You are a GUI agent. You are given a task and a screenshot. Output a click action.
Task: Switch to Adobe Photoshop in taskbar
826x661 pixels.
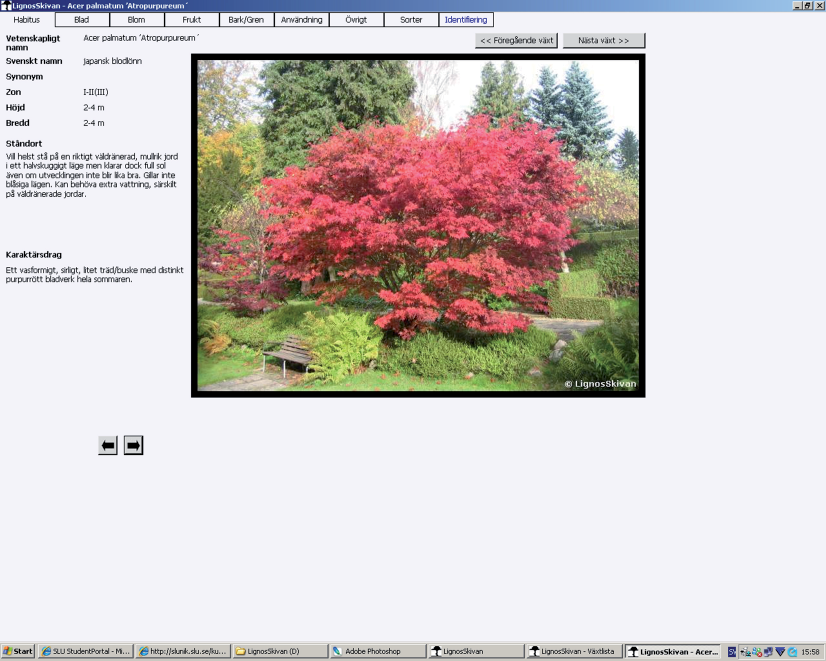click(x=377, y=652)
